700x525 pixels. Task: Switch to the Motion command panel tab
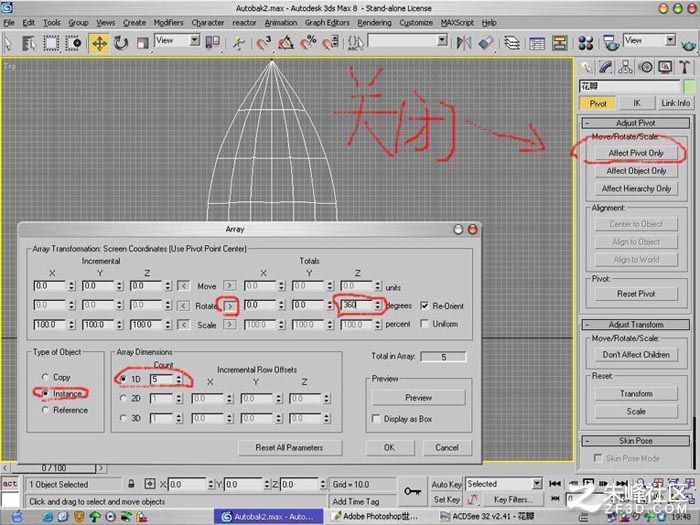[x=645, y=67]
